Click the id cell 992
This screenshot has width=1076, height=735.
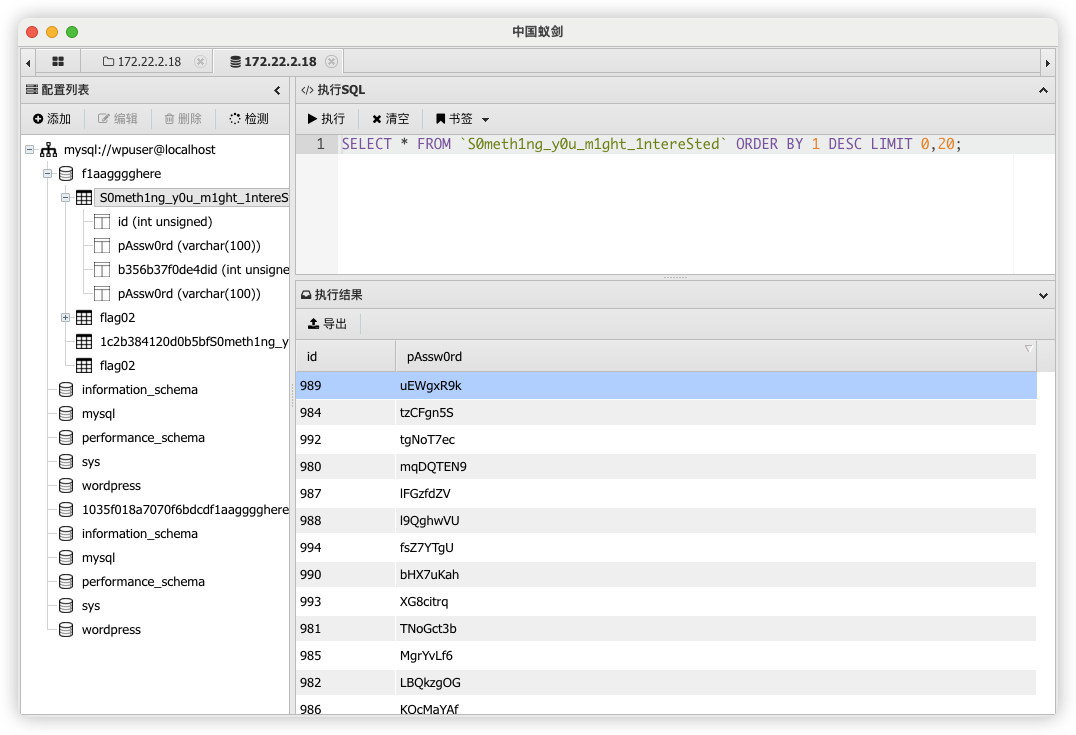pyautogui.click(x=346, y=440)
